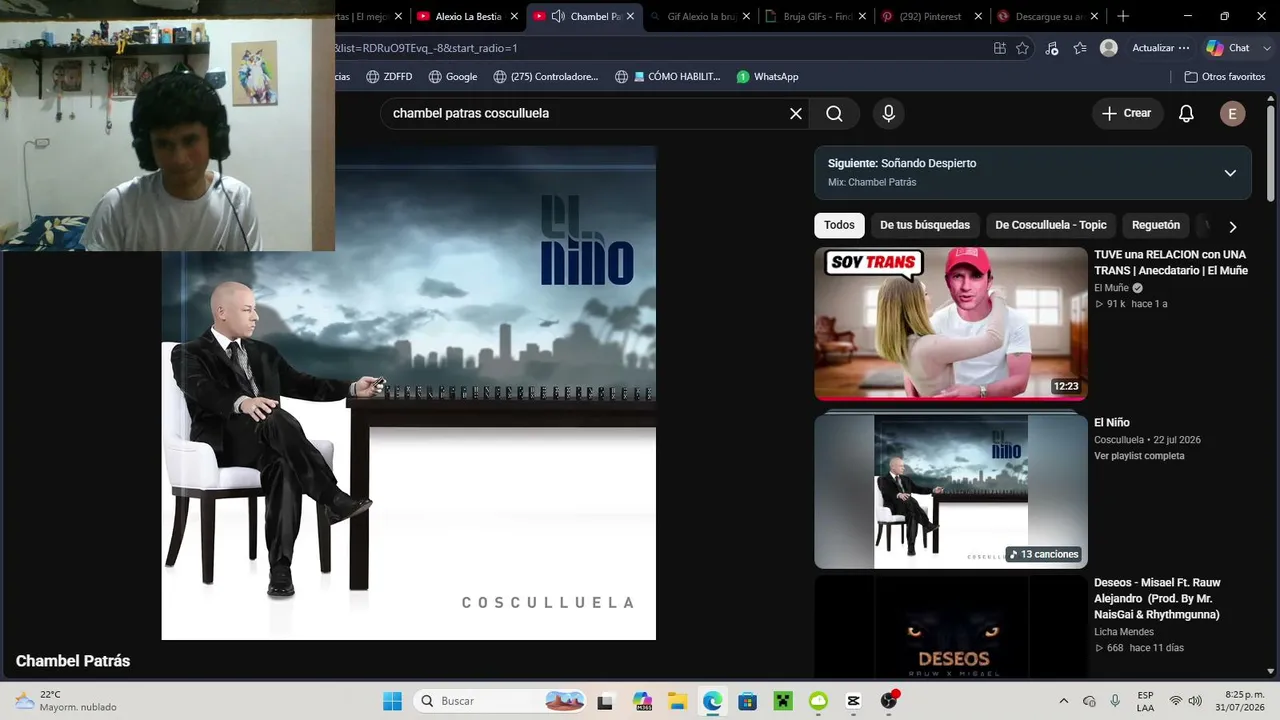Switch to the Descargue su tab

(x=1048, y=16)
